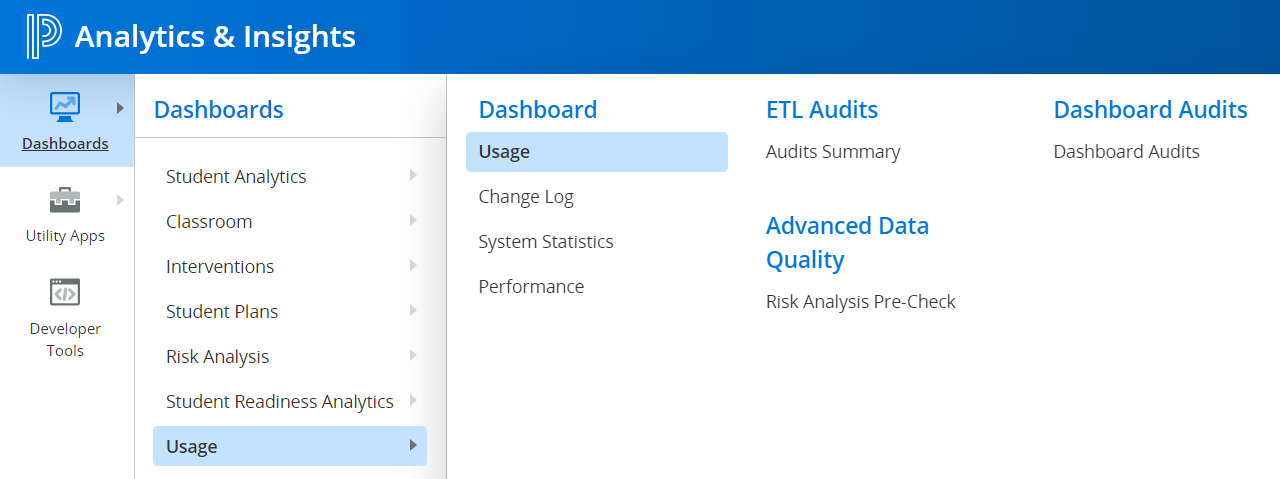Open Audits Summary under ETL Audits
The height and width of the screenshot is (479, 1280).
[x=833, y=152]
